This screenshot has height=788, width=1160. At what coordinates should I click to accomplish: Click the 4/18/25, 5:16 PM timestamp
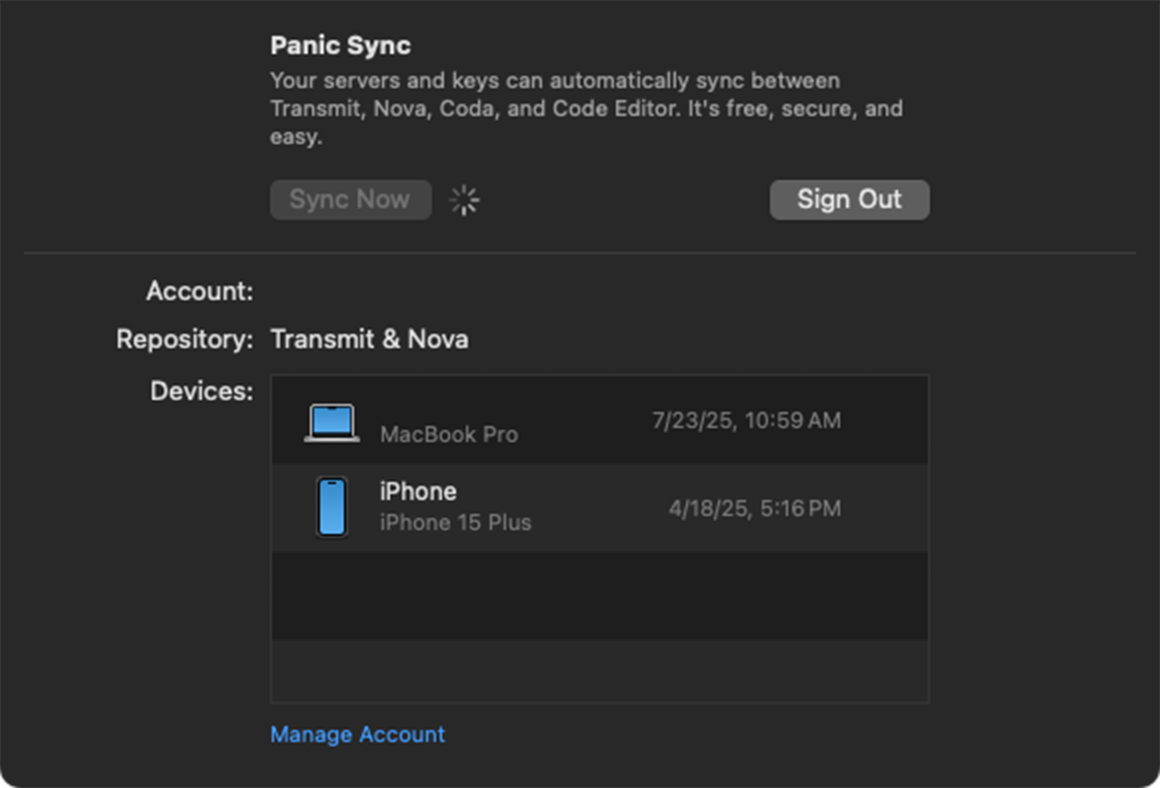point(755,508)
